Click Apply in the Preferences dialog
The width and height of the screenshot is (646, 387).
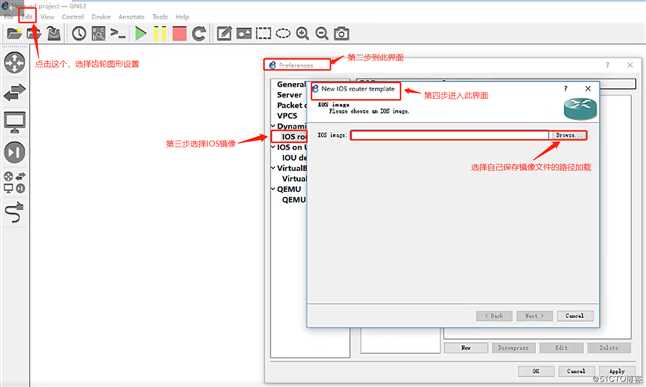(617, 371)
